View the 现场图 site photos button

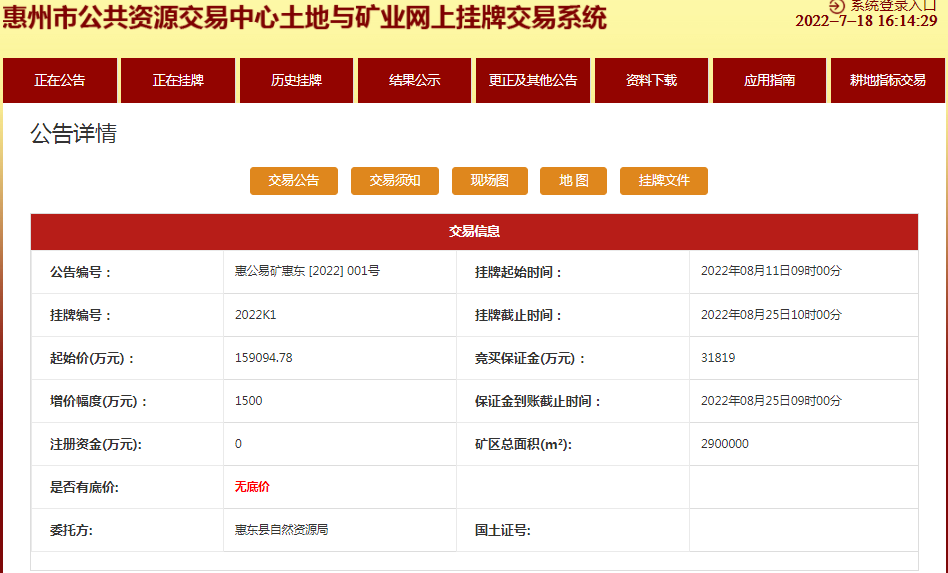point(489,181)
